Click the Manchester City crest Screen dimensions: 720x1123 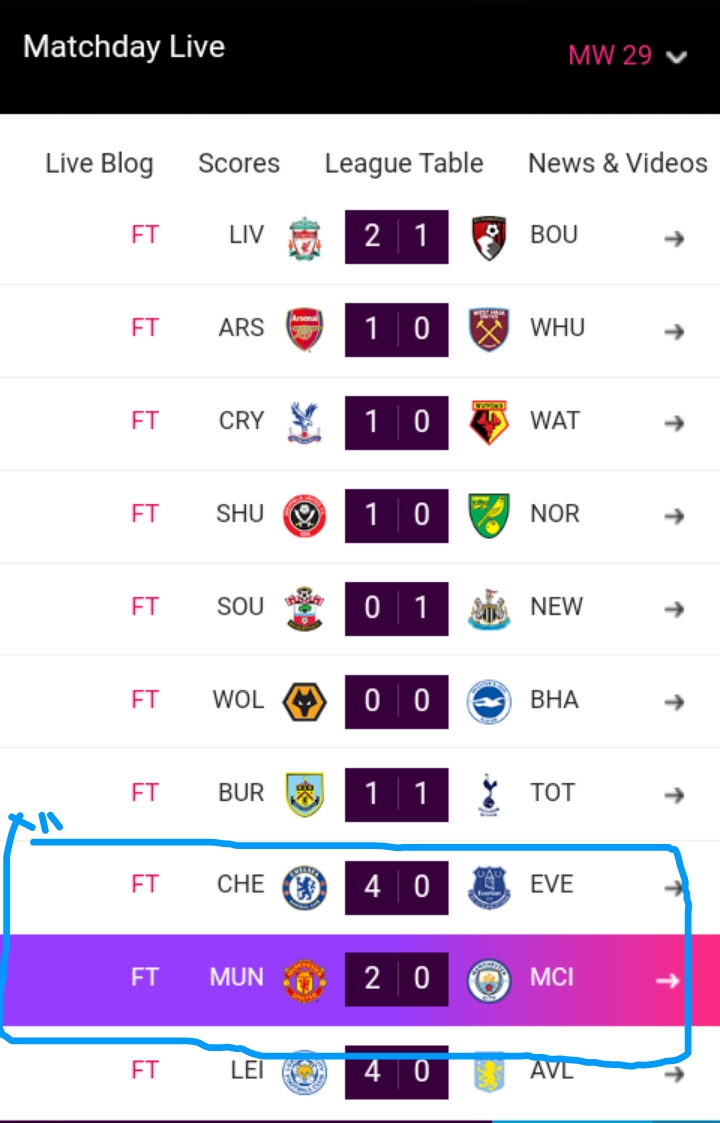point(489,979)
